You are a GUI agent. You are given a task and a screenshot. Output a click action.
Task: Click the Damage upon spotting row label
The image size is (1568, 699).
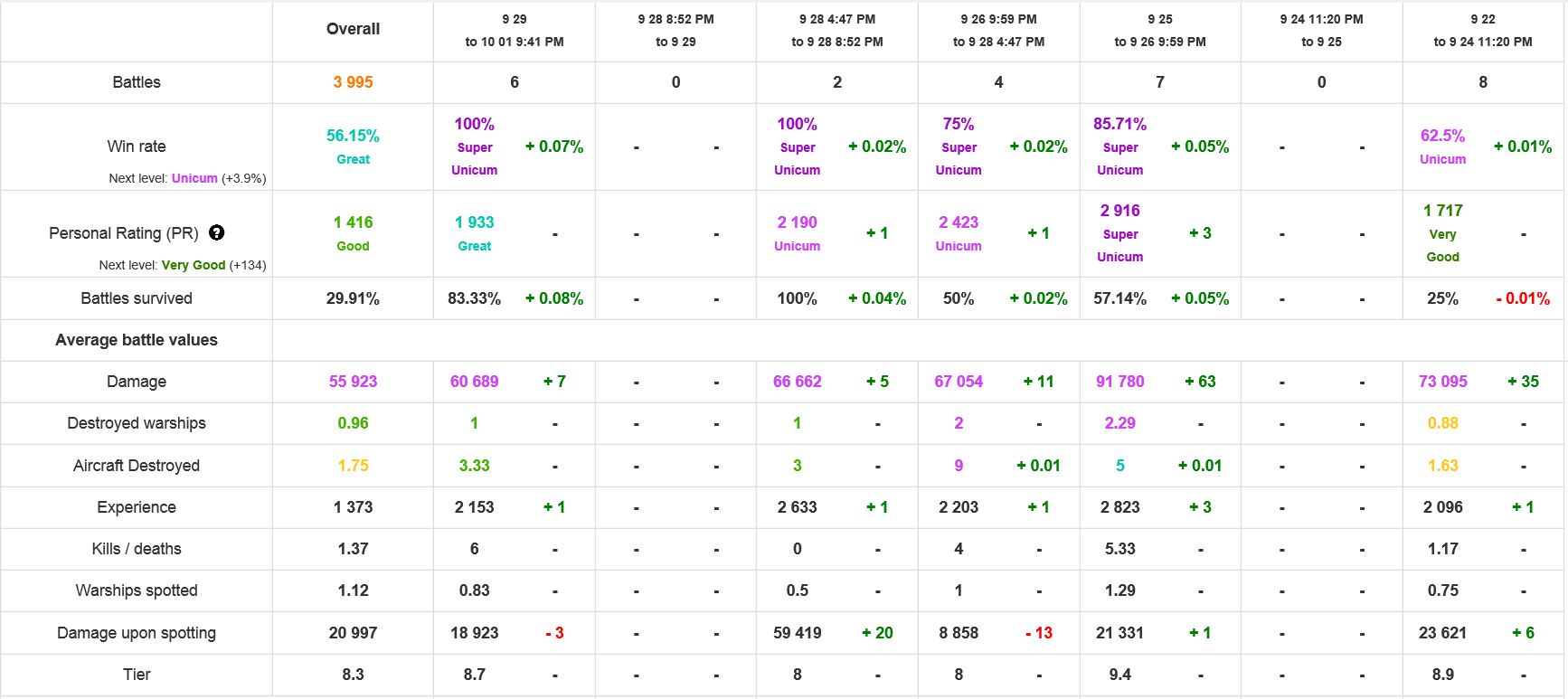[x=137, y=633]
